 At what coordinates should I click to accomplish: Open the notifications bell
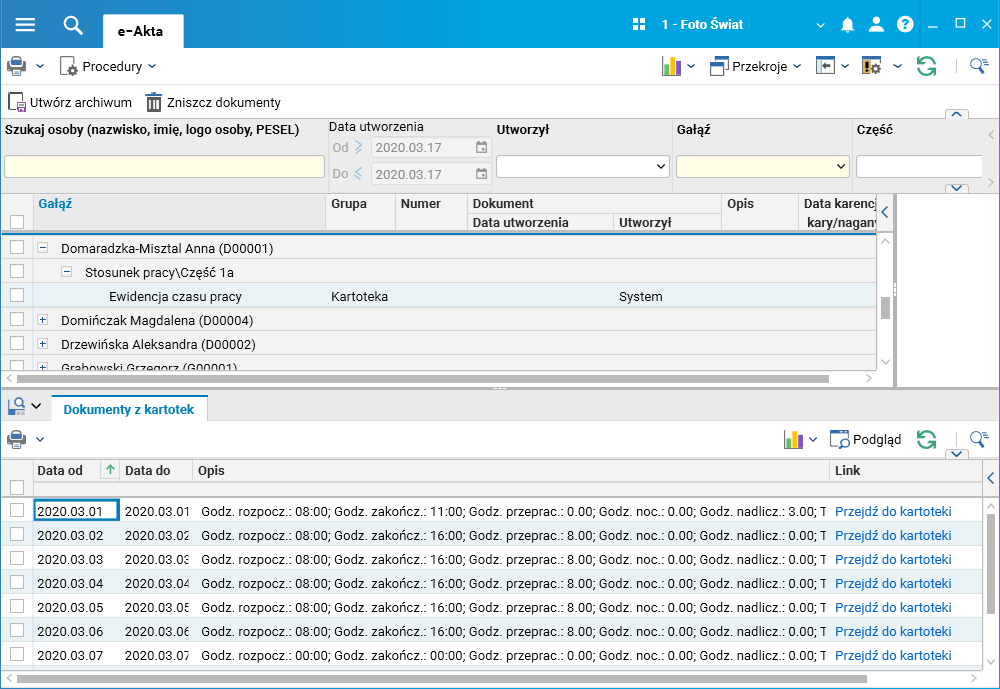click(x=848, y=25)
